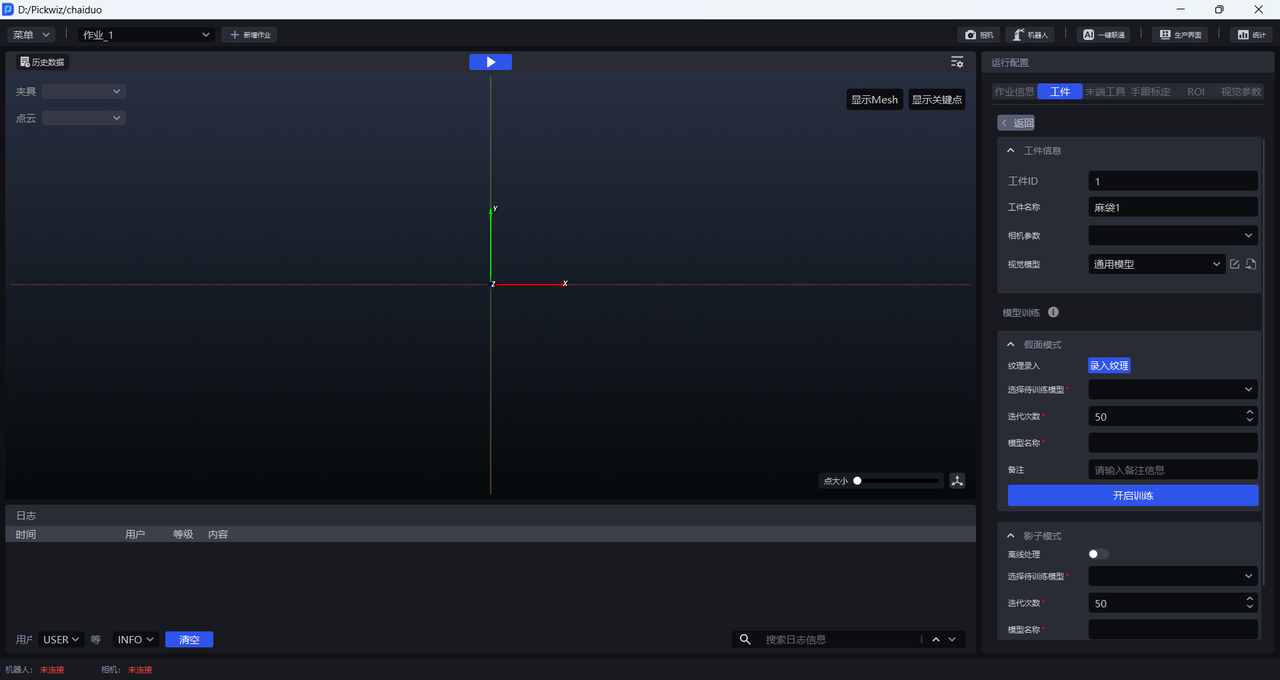The height and width of the screenshot is (680, 1280).
Task: Click the AI 一键联通 button
Action: (1103, 35)
